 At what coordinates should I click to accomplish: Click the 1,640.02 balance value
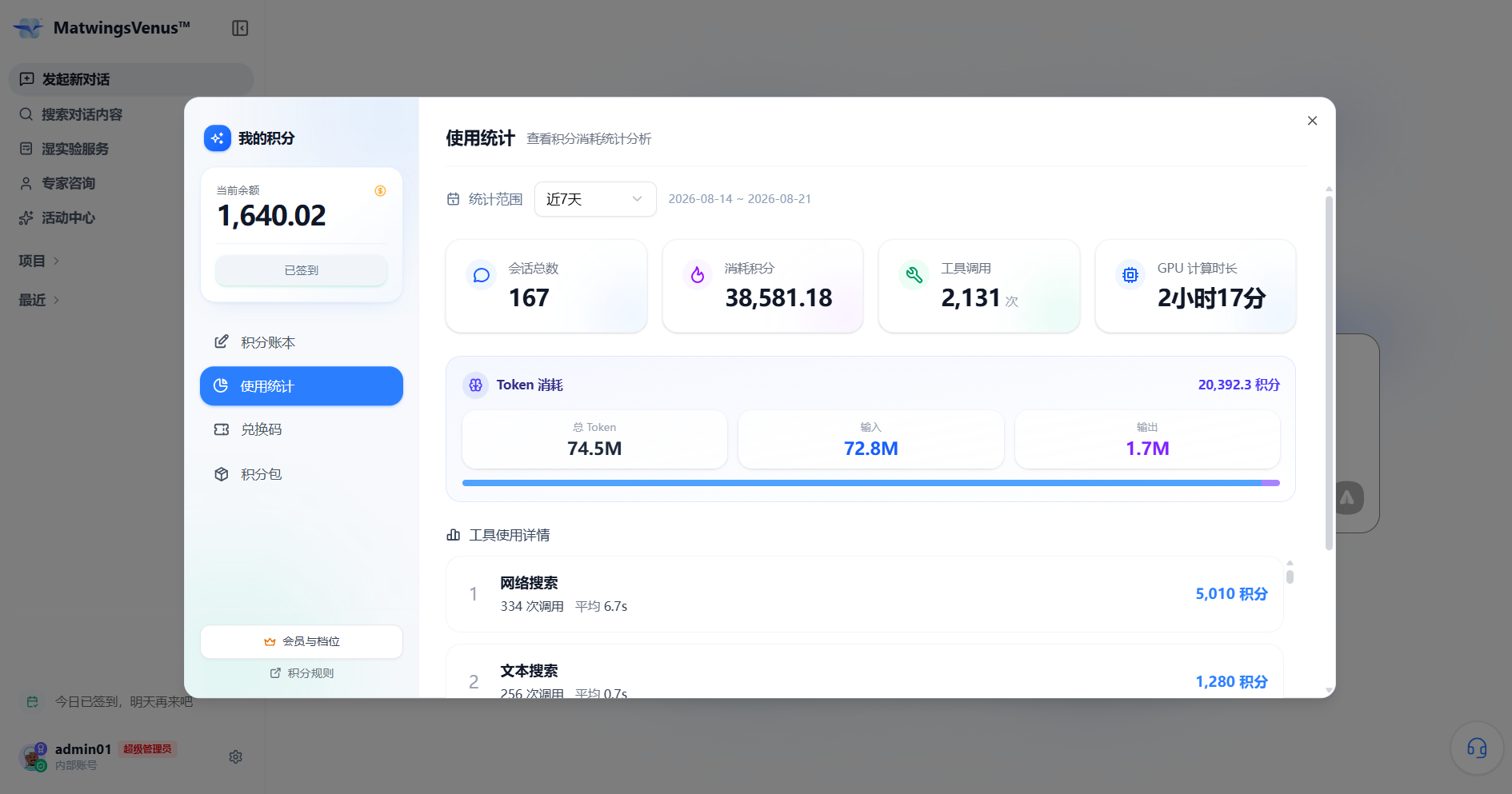272,216
